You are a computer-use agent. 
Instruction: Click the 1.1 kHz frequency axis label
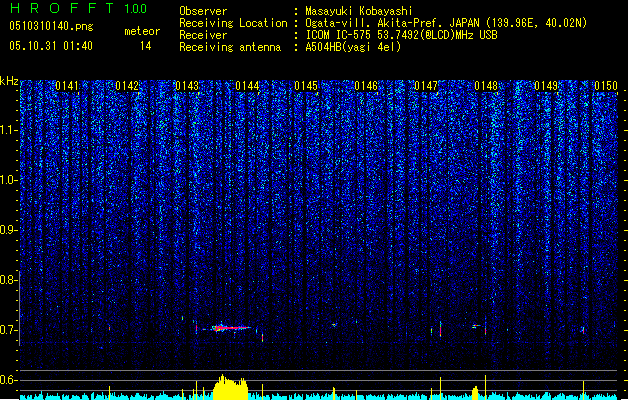pos(8,130)
